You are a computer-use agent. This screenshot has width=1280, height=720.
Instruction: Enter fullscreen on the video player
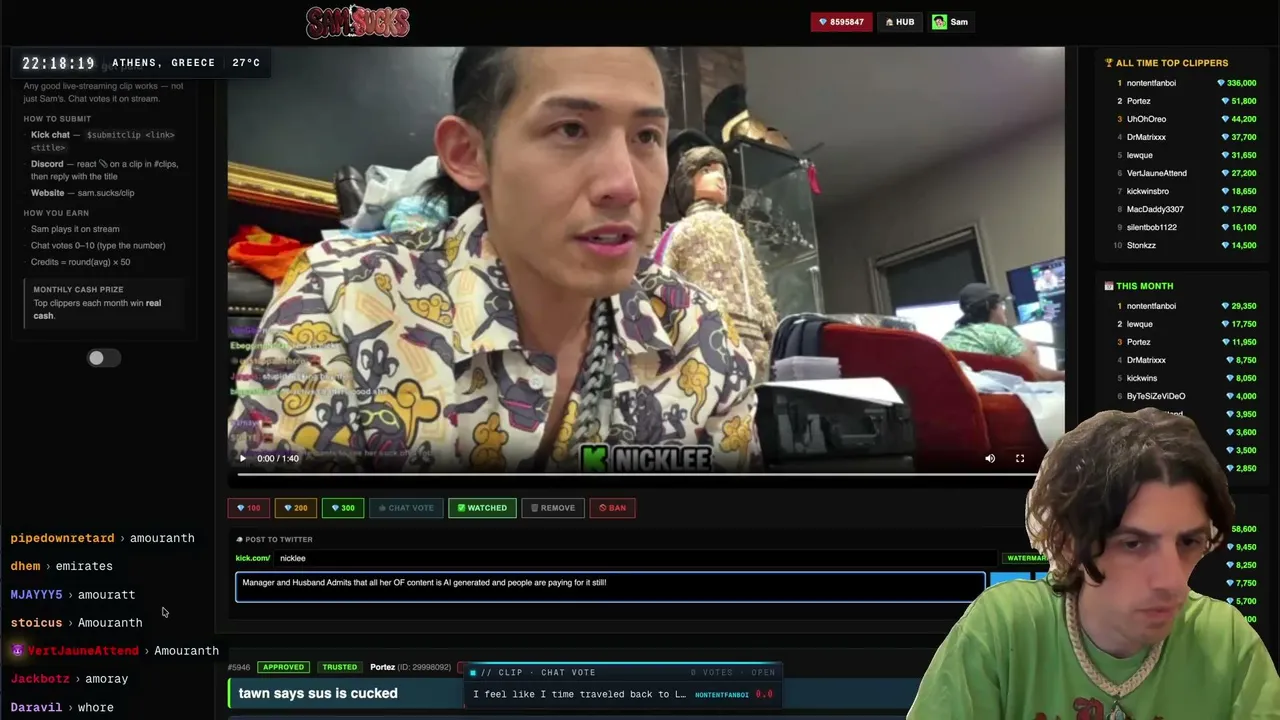[1020, 458]
